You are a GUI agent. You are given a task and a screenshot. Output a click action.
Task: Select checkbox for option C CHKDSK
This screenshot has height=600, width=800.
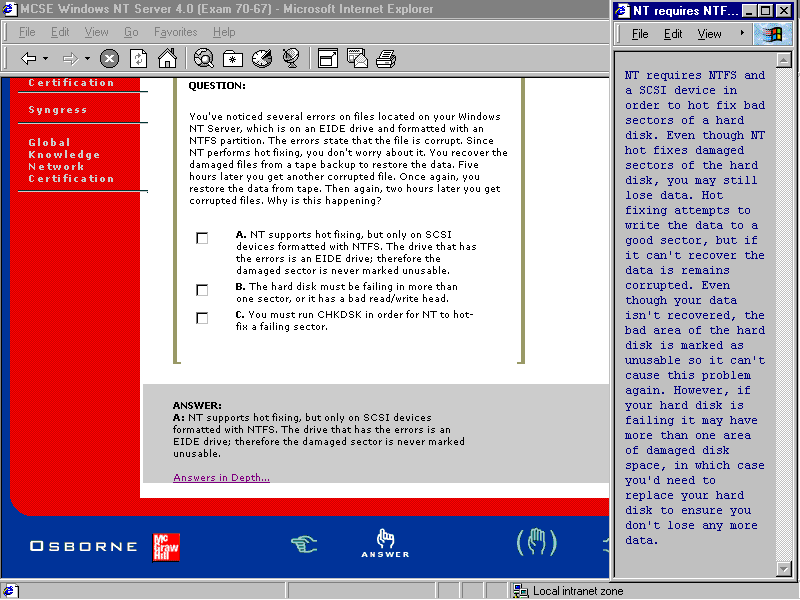tap(202, 318)
